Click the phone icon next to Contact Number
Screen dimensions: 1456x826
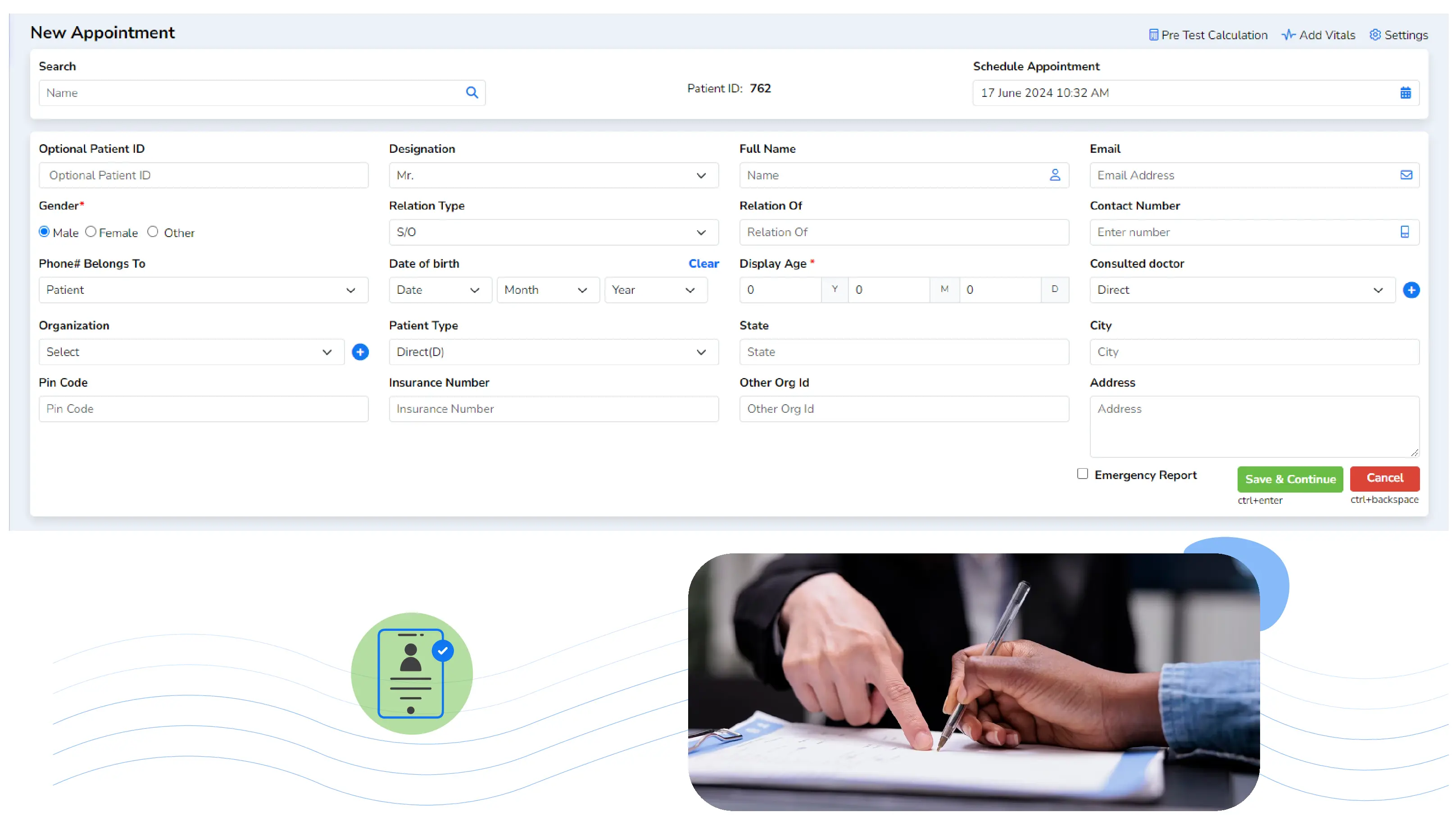point(1405,232)
